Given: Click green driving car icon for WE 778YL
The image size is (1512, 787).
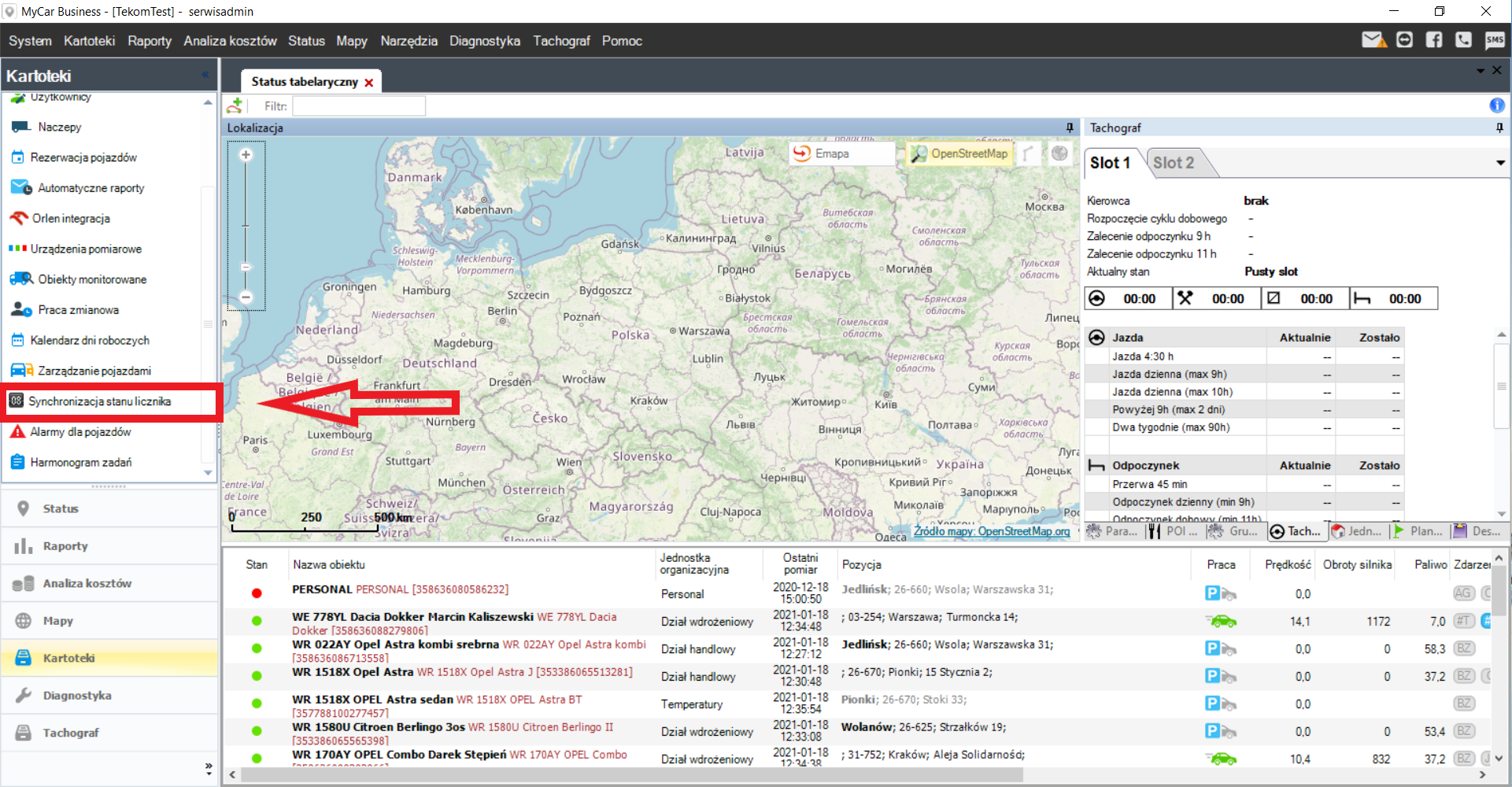Looking at the screenshot, I should coord(1221,621).
